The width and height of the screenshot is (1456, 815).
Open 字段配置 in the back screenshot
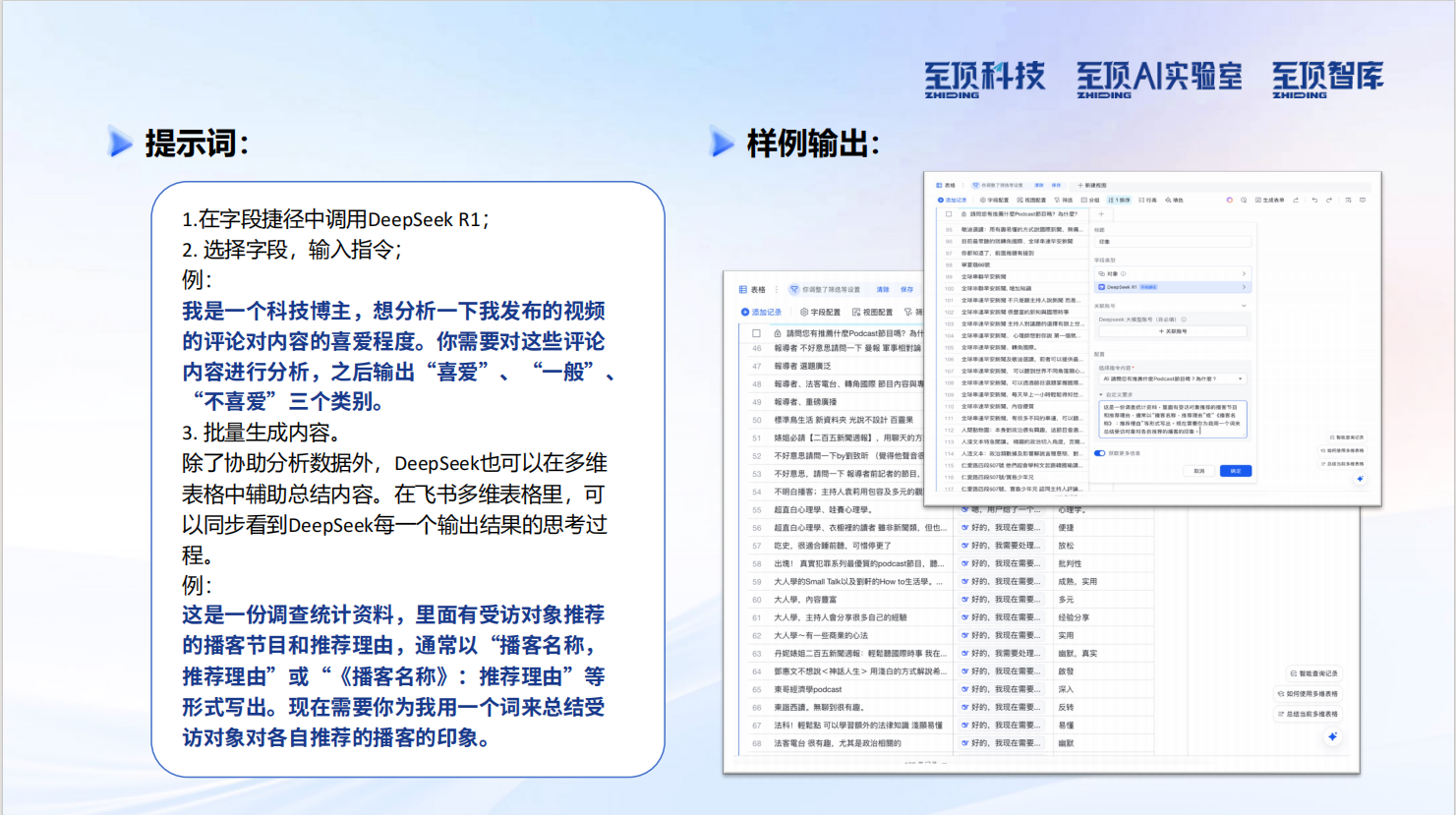[820, 312]
